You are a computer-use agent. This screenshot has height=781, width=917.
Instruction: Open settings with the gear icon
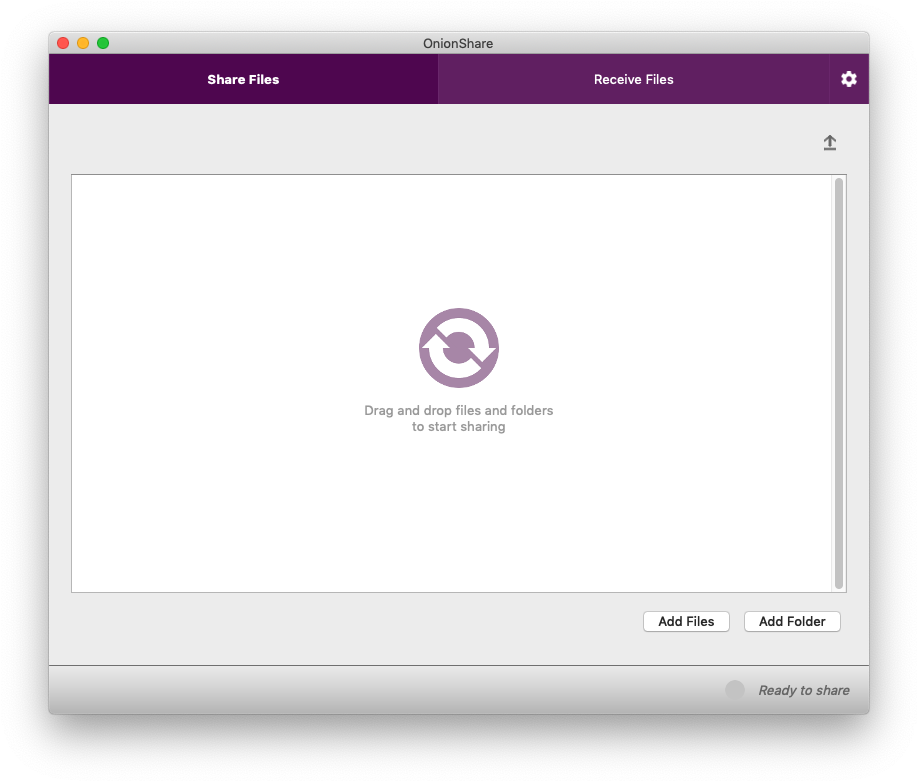tap(849, 79)
